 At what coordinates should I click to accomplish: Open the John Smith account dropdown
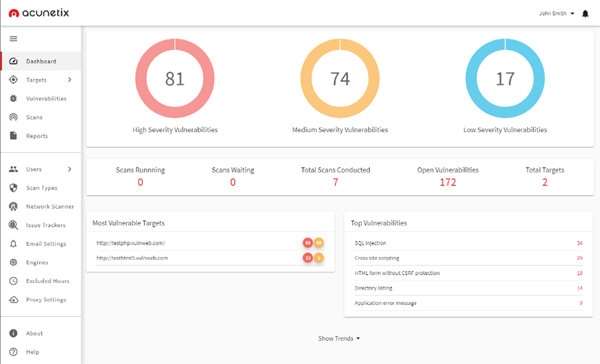point(556,13)
